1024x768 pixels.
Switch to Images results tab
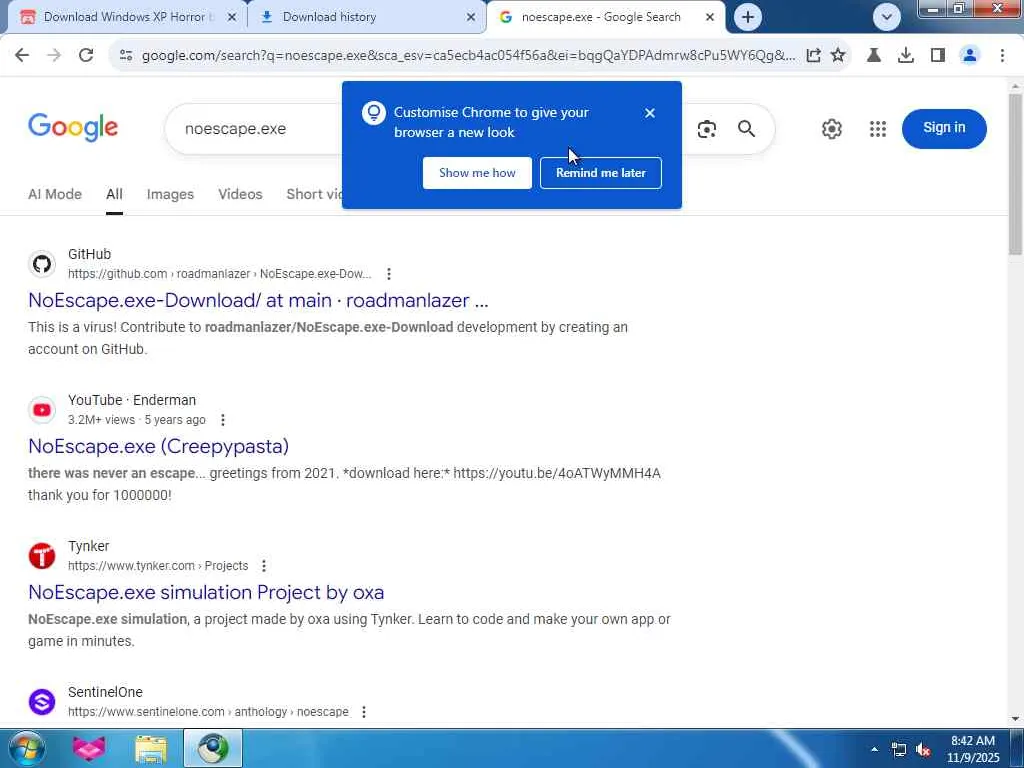point(170,194)
